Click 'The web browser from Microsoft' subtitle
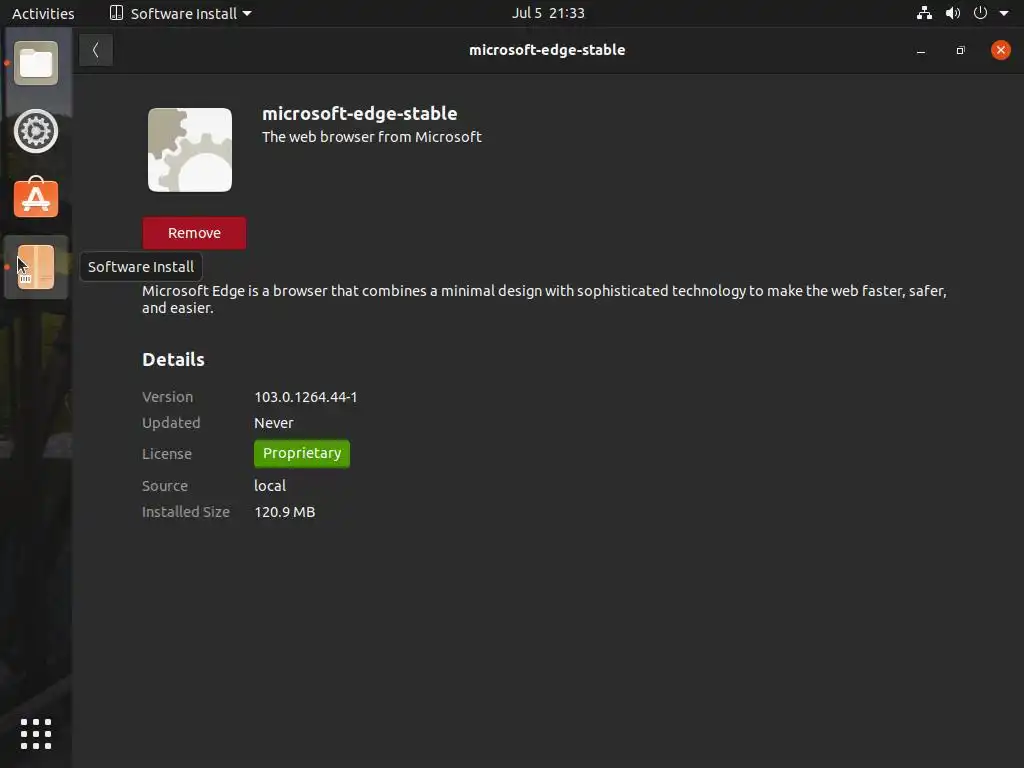 point(372,137)
